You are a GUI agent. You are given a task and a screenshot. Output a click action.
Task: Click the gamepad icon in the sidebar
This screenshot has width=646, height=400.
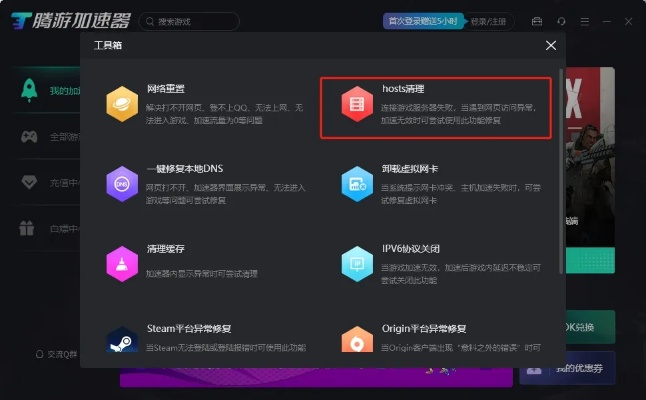pyautogui.click(x=29, y=136)
